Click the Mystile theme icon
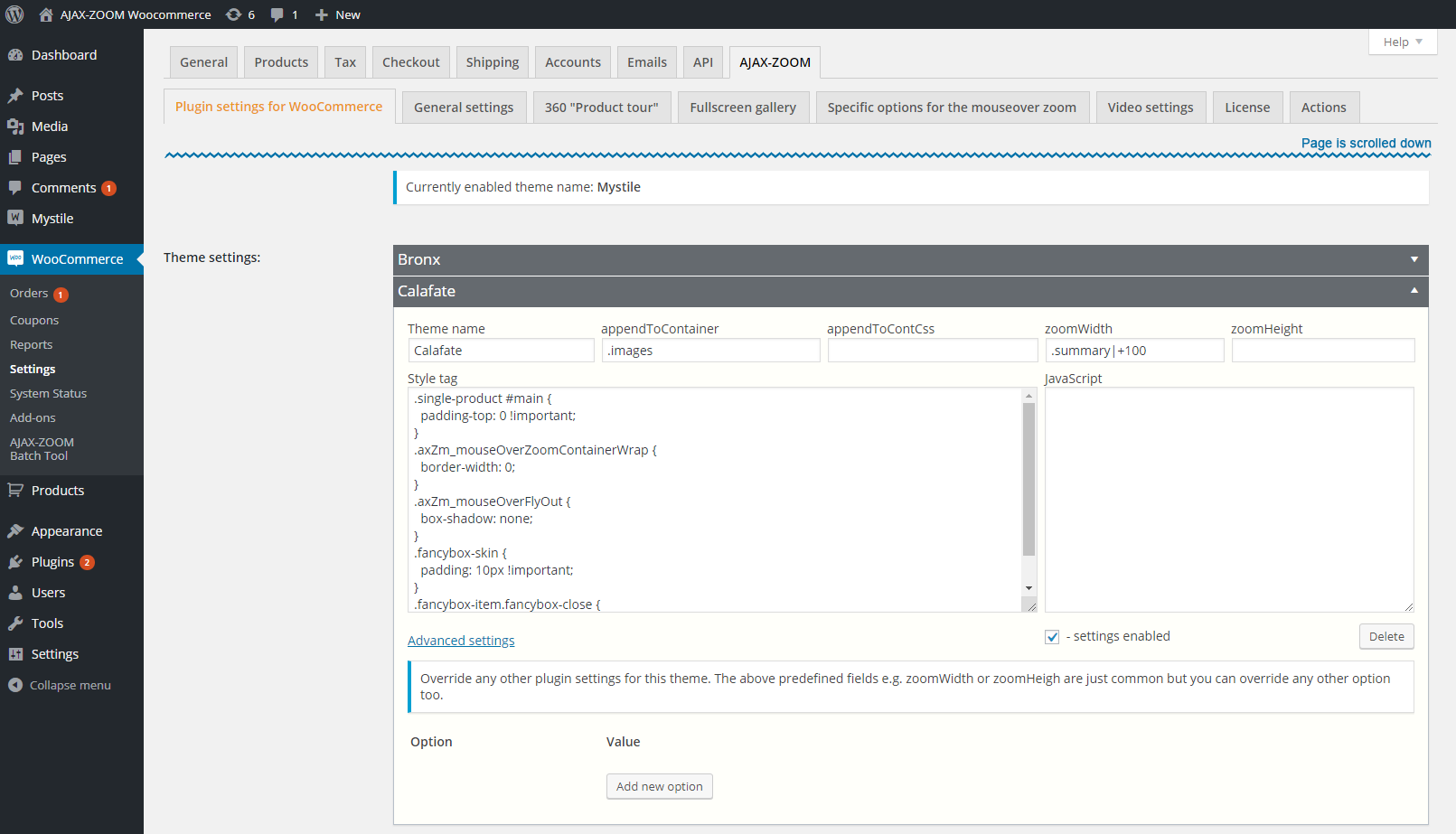The image size is (1456, 834). click(15, 218)
